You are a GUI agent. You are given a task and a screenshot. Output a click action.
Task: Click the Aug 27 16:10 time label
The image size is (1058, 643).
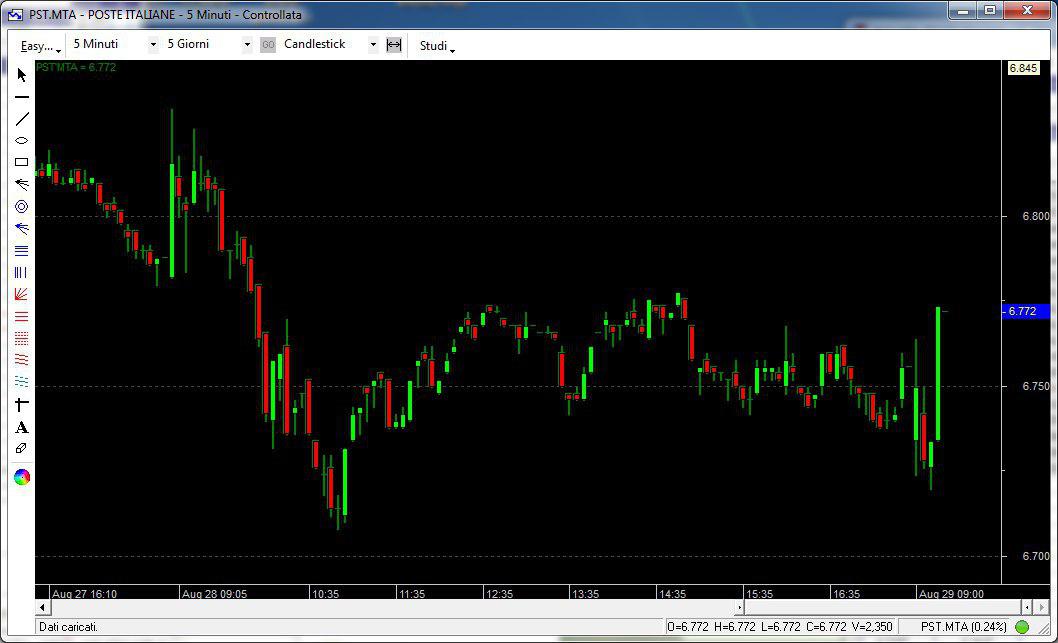(84, 594)
